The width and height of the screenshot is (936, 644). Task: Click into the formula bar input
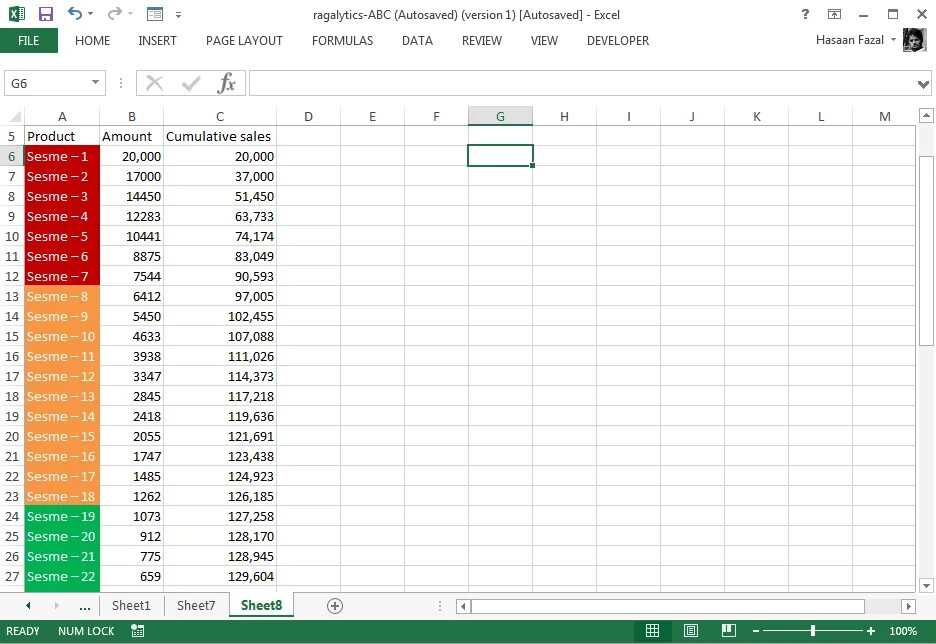583,83
